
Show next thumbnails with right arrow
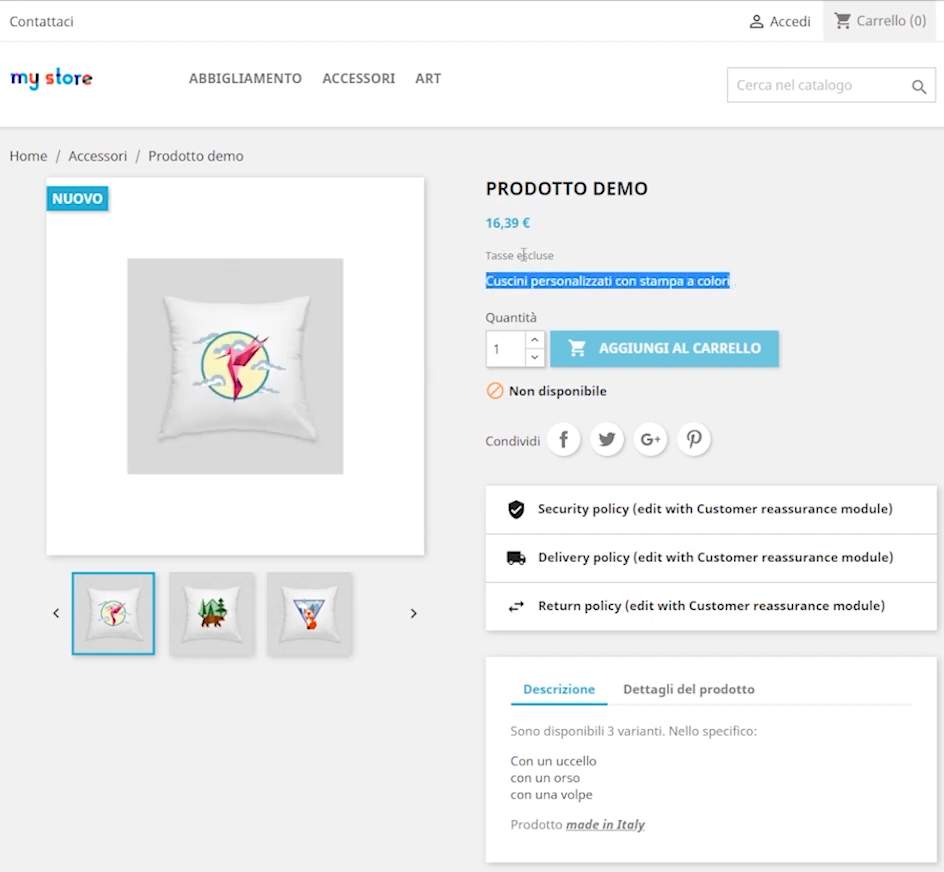[x=413, y=613]
